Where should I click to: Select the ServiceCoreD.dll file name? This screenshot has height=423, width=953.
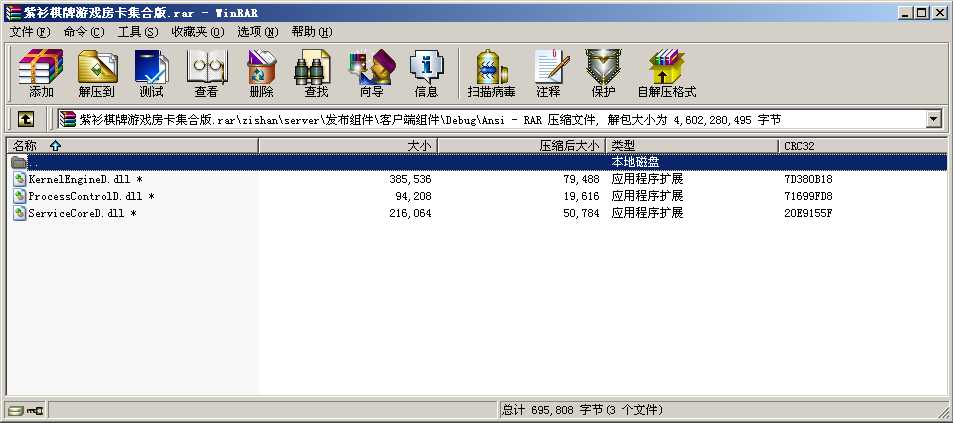pos(82,214)
